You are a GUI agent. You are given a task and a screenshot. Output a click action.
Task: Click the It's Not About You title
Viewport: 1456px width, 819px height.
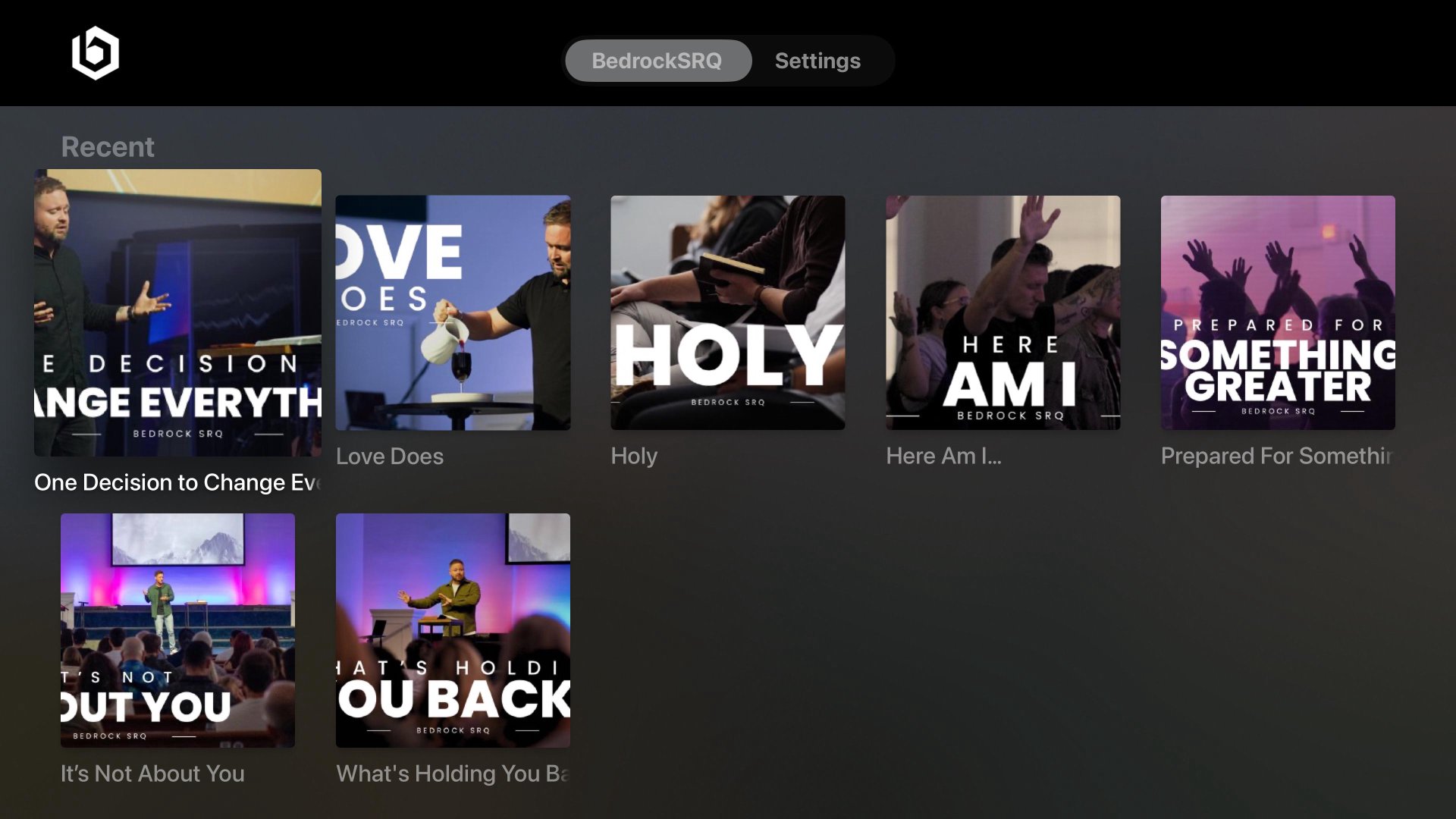152,773
